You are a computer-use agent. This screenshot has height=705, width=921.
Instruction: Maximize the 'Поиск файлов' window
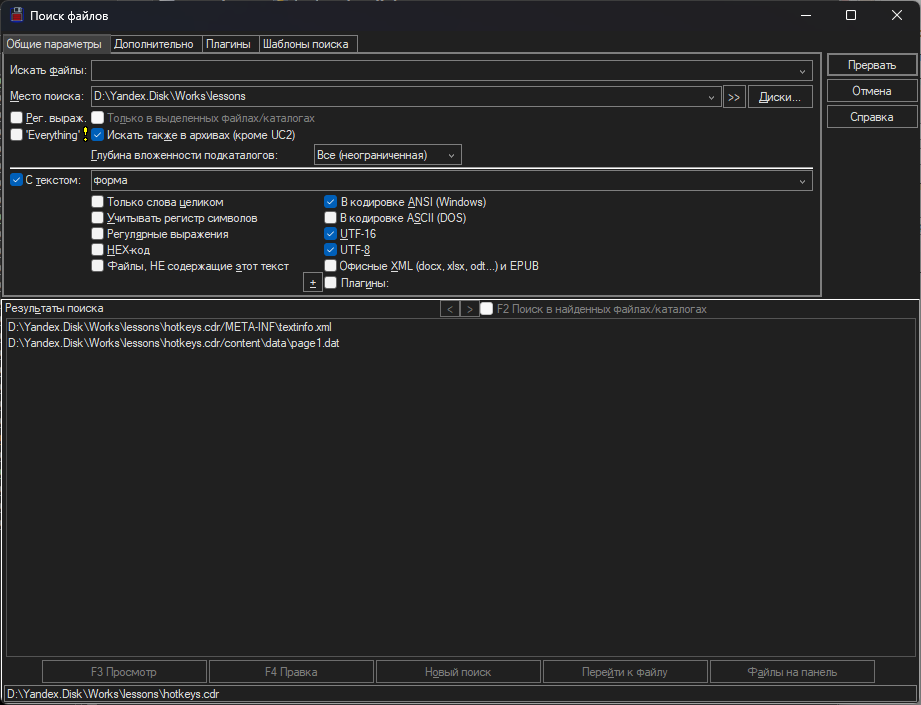(x=851, y=15)
